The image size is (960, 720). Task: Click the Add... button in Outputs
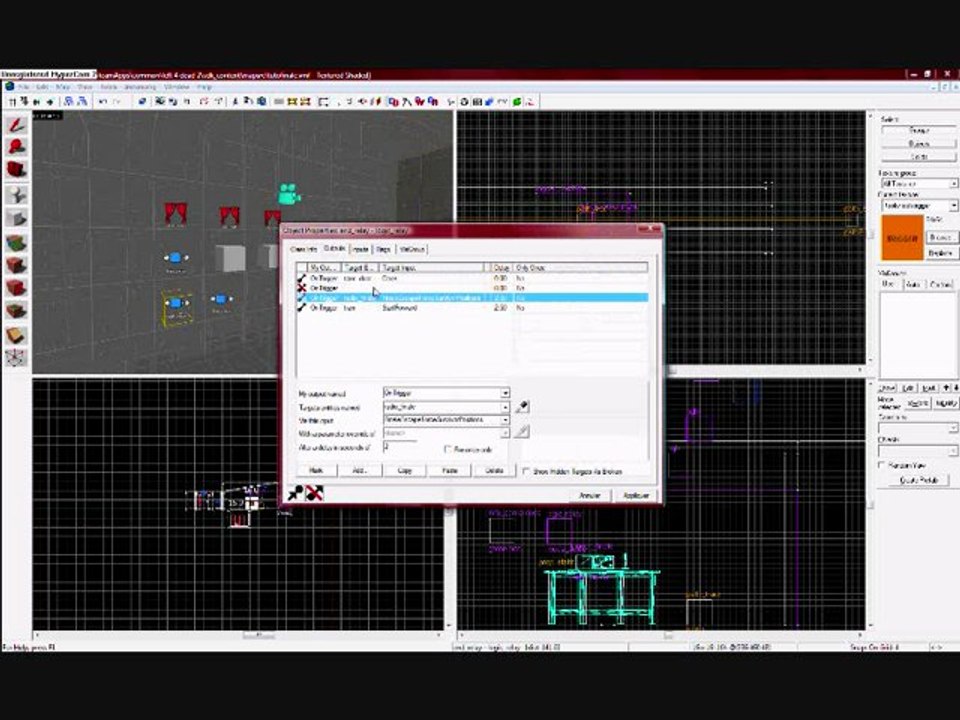(359, 470)
